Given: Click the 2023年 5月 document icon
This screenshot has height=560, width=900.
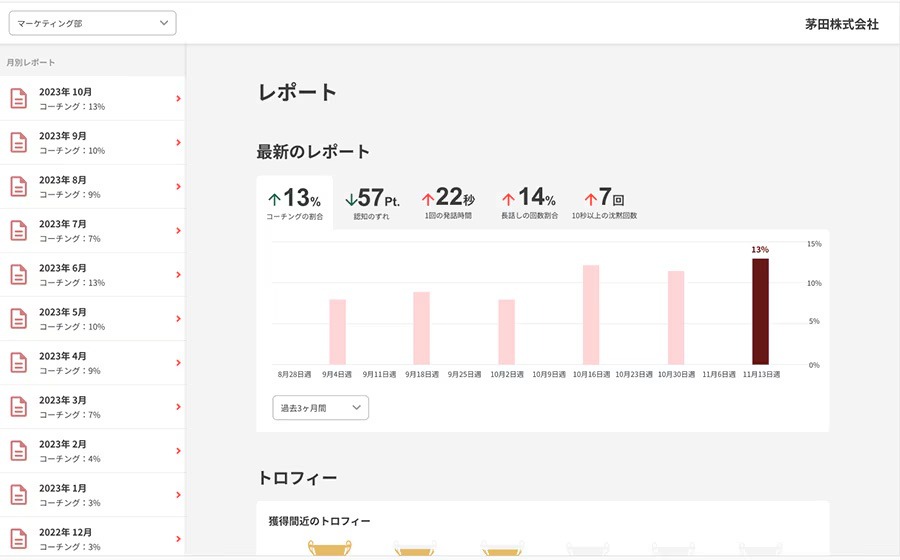Looking at the screenshot, I should [x=18, y=319].
